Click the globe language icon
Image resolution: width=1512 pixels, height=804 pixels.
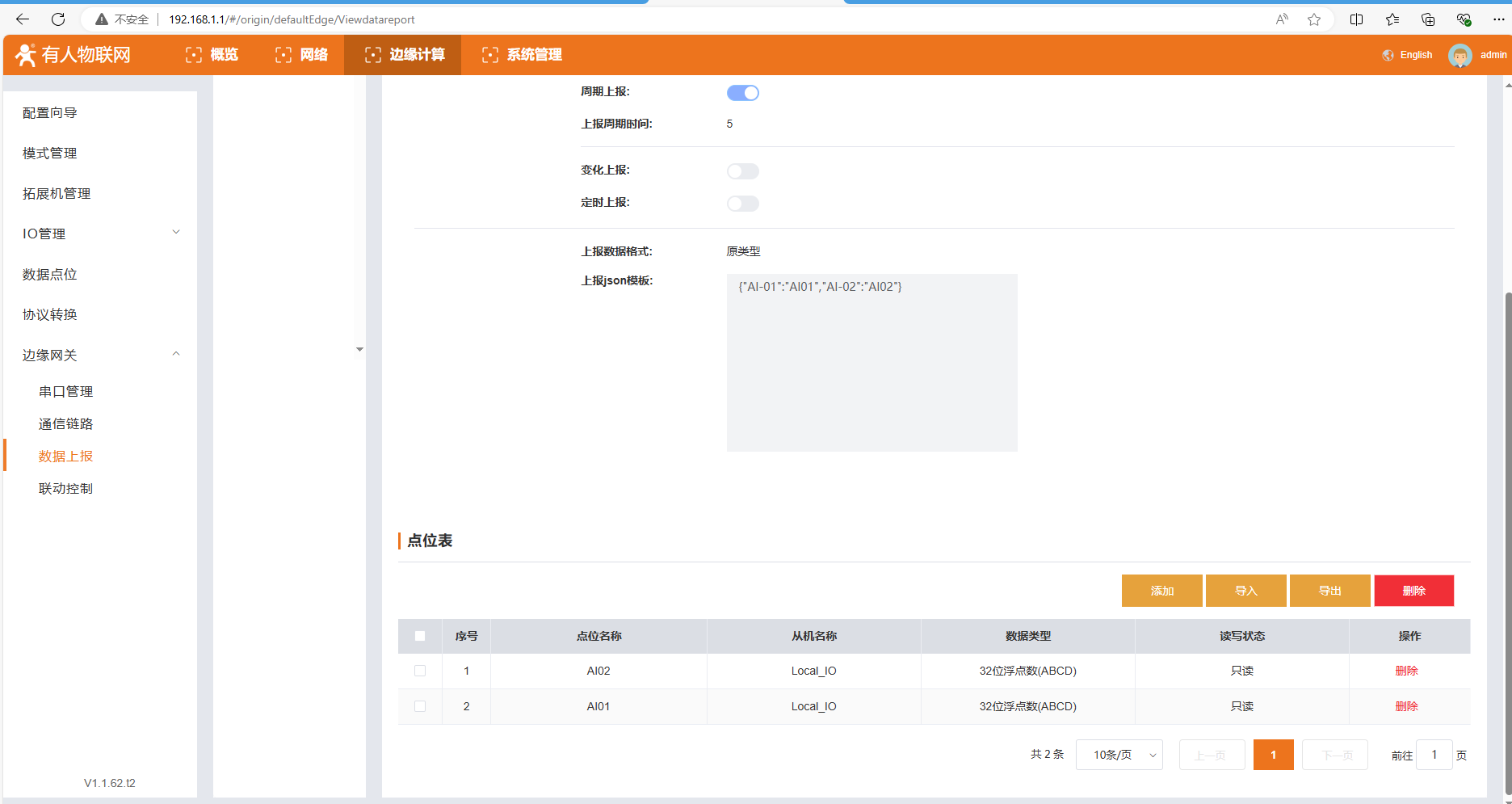(1388, 55)
